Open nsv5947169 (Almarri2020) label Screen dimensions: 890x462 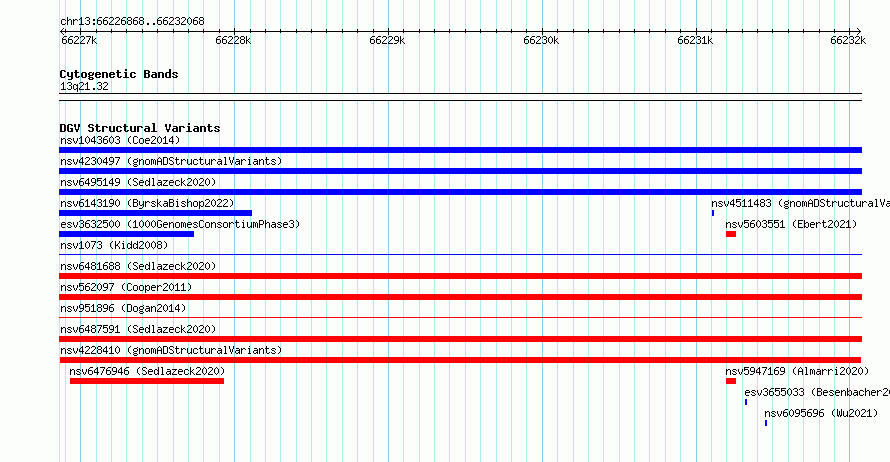coord(797,371)
